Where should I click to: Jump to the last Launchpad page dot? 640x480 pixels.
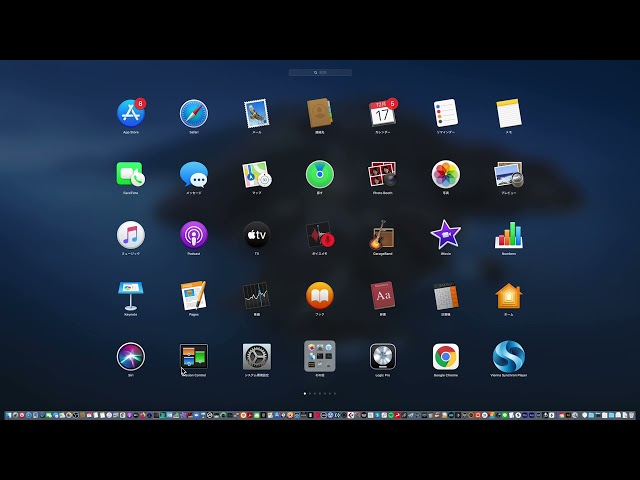pyautogui.click(x=335, y=393)
